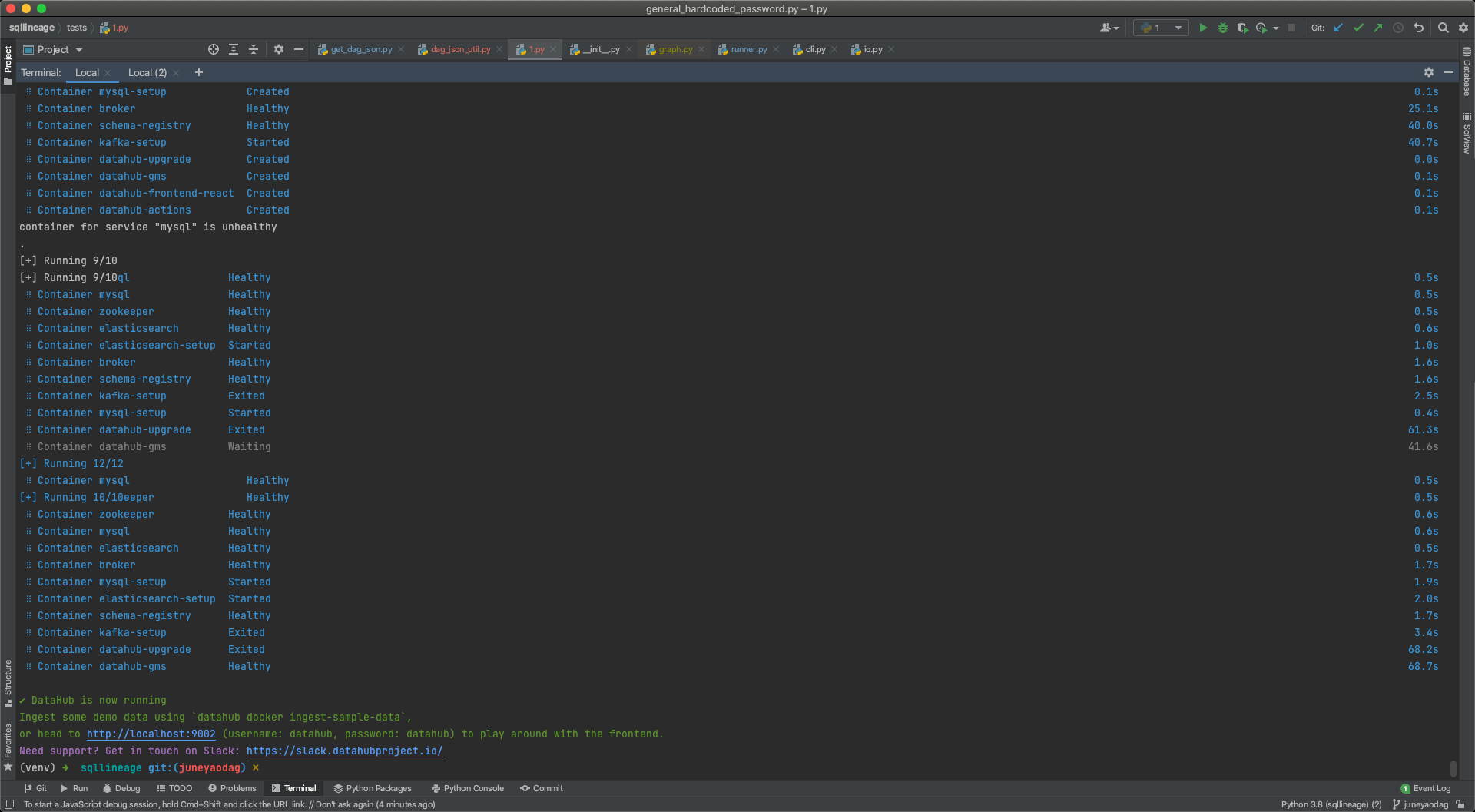Image resolution: width=1475 pixels, height=812 pixels.
Task: Toggle tool window bars icon in status bar corner
Action: pyautogui.click(x=9, y=804)
